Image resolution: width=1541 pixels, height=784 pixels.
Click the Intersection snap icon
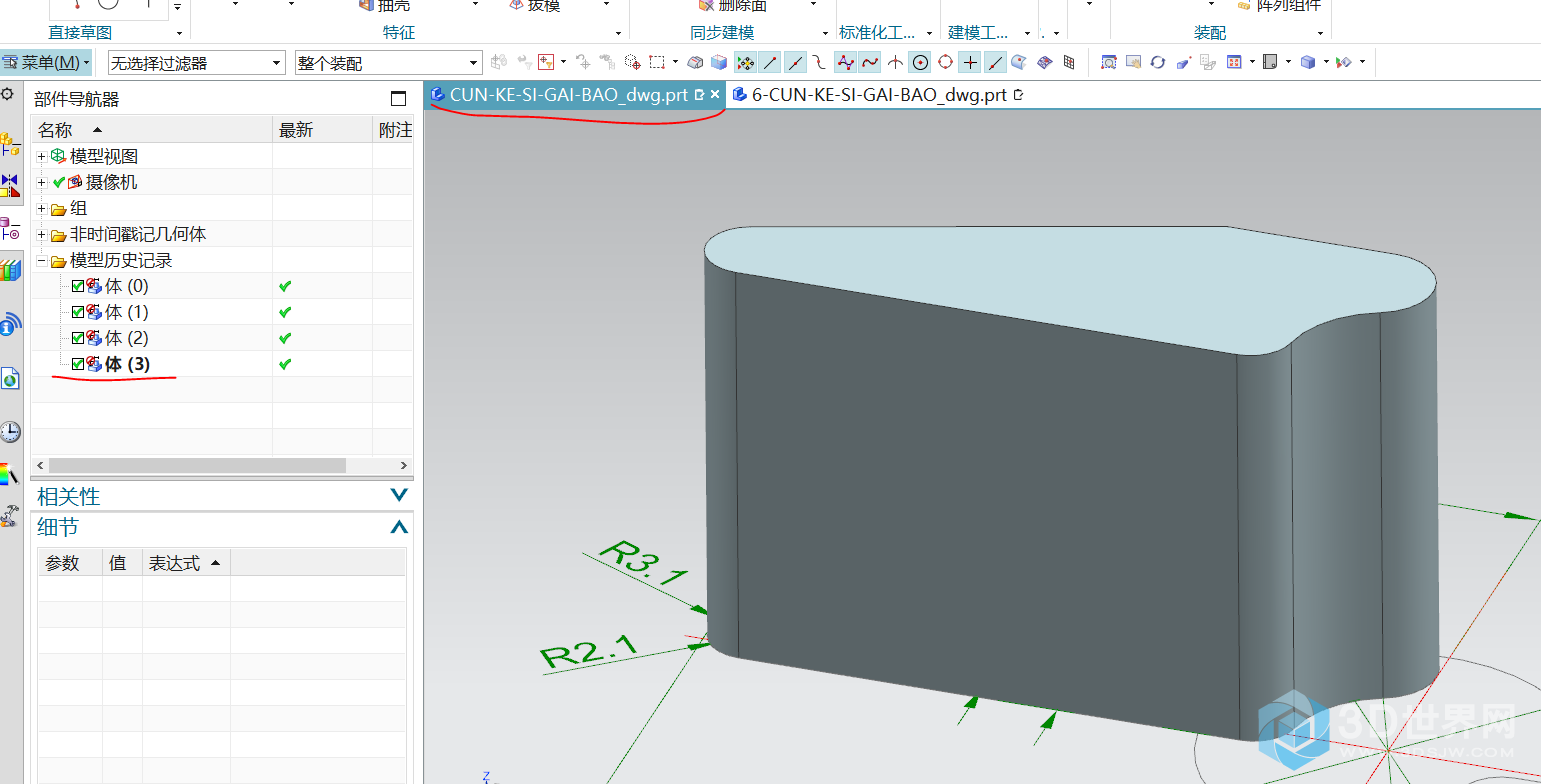point(895,63)
